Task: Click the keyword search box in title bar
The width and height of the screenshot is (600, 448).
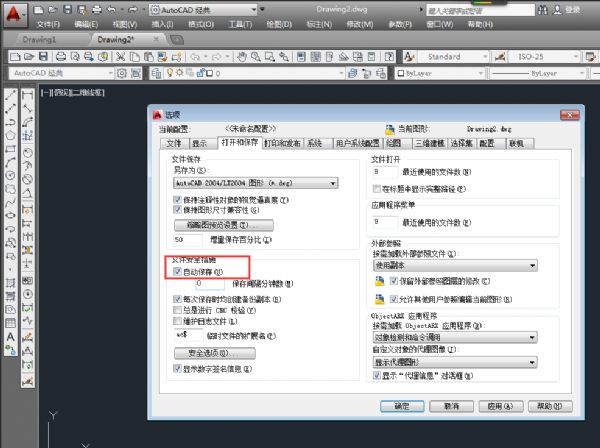Action: 480,10
